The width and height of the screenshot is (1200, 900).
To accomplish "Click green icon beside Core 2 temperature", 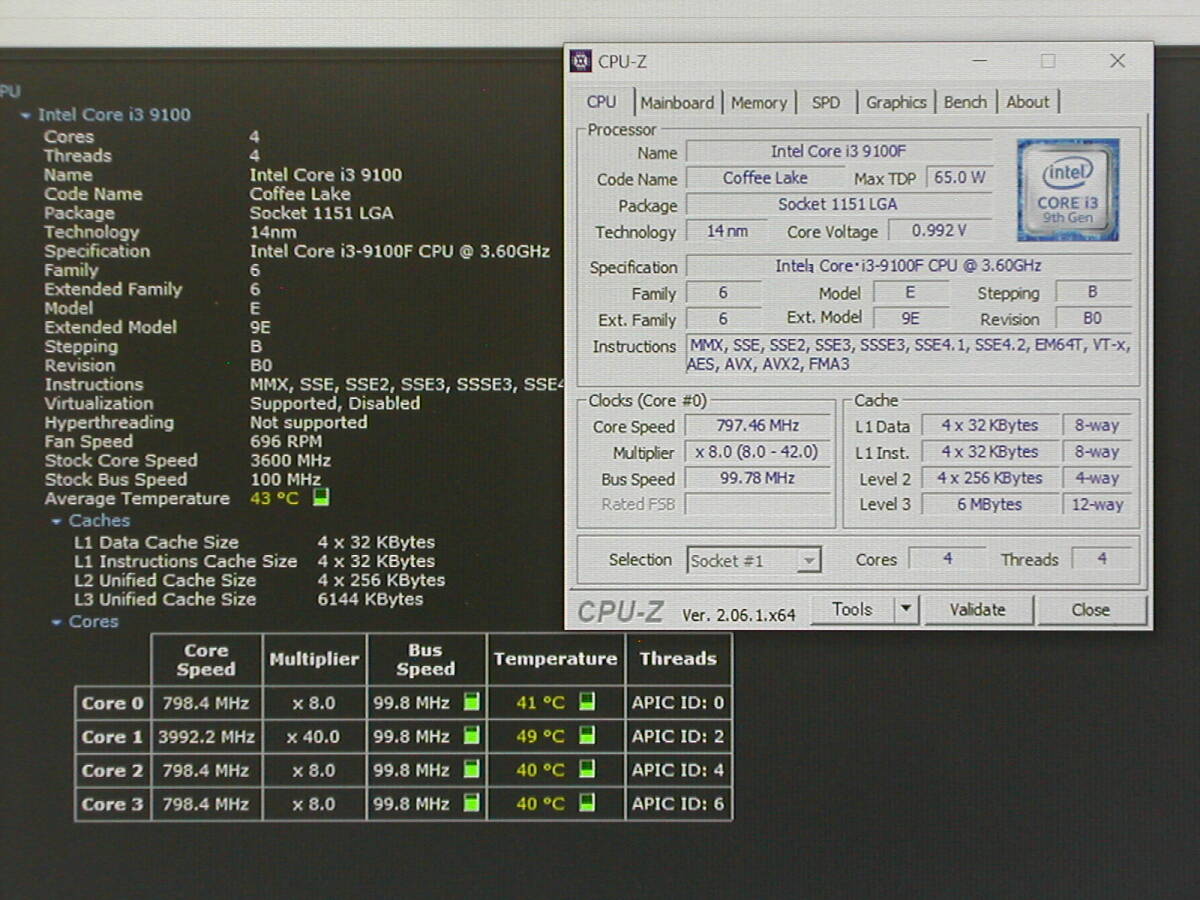I will point(587,770).
